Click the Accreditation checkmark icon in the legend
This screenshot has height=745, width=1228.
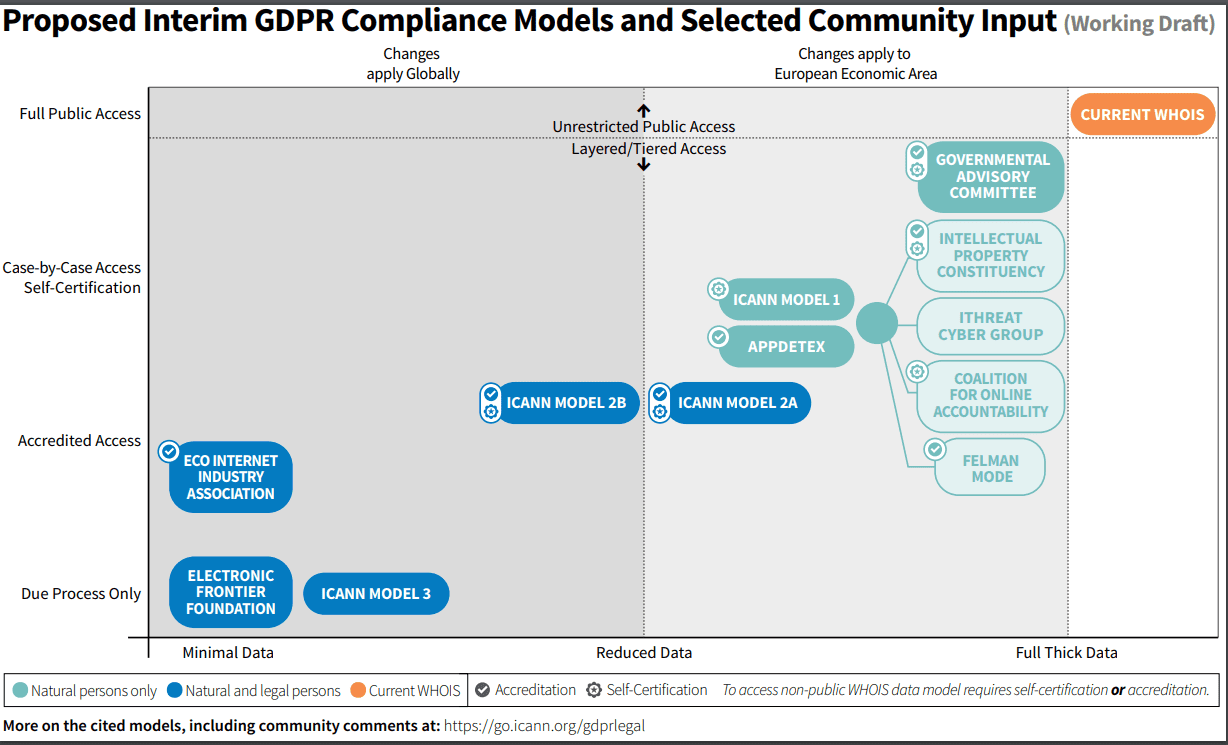482,690
